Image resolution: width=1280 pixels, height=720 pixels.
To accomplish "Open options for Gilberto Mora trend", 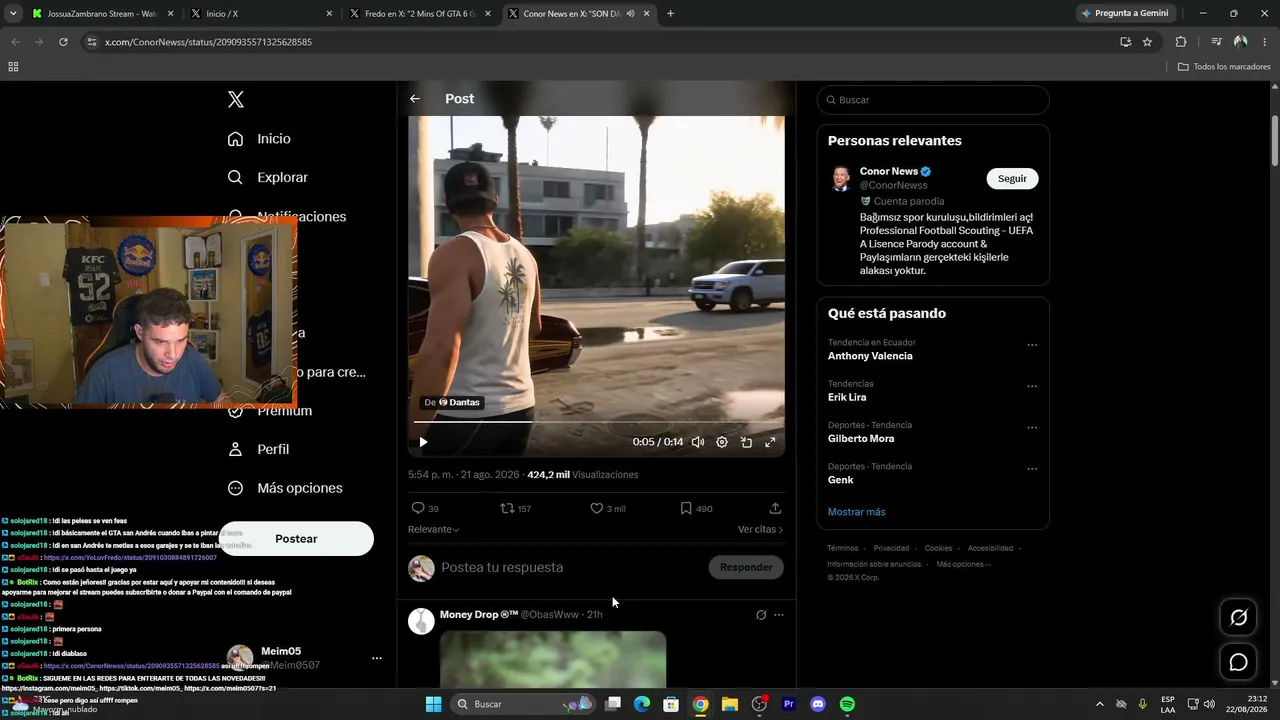I will click(1032, 427).
